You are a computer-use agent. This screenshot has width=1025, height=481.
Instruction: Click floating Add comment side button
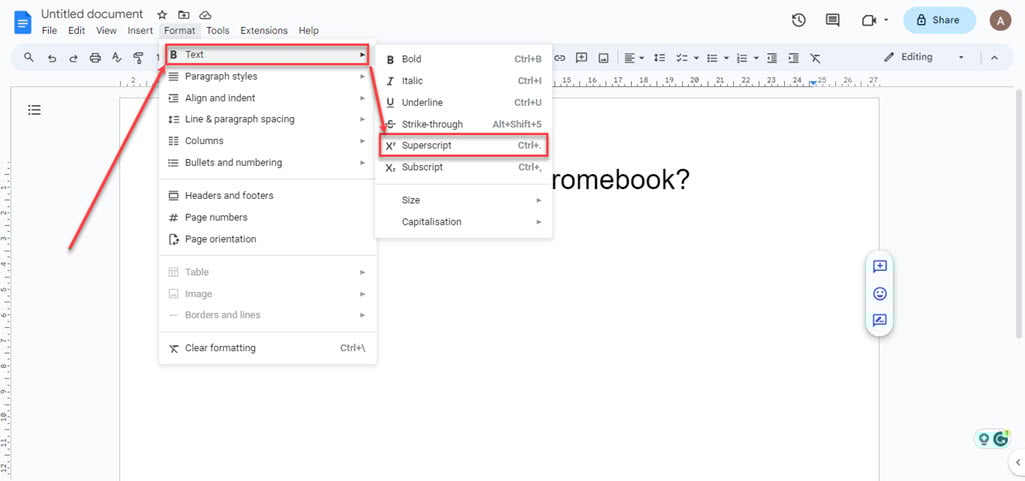point(880,266)
